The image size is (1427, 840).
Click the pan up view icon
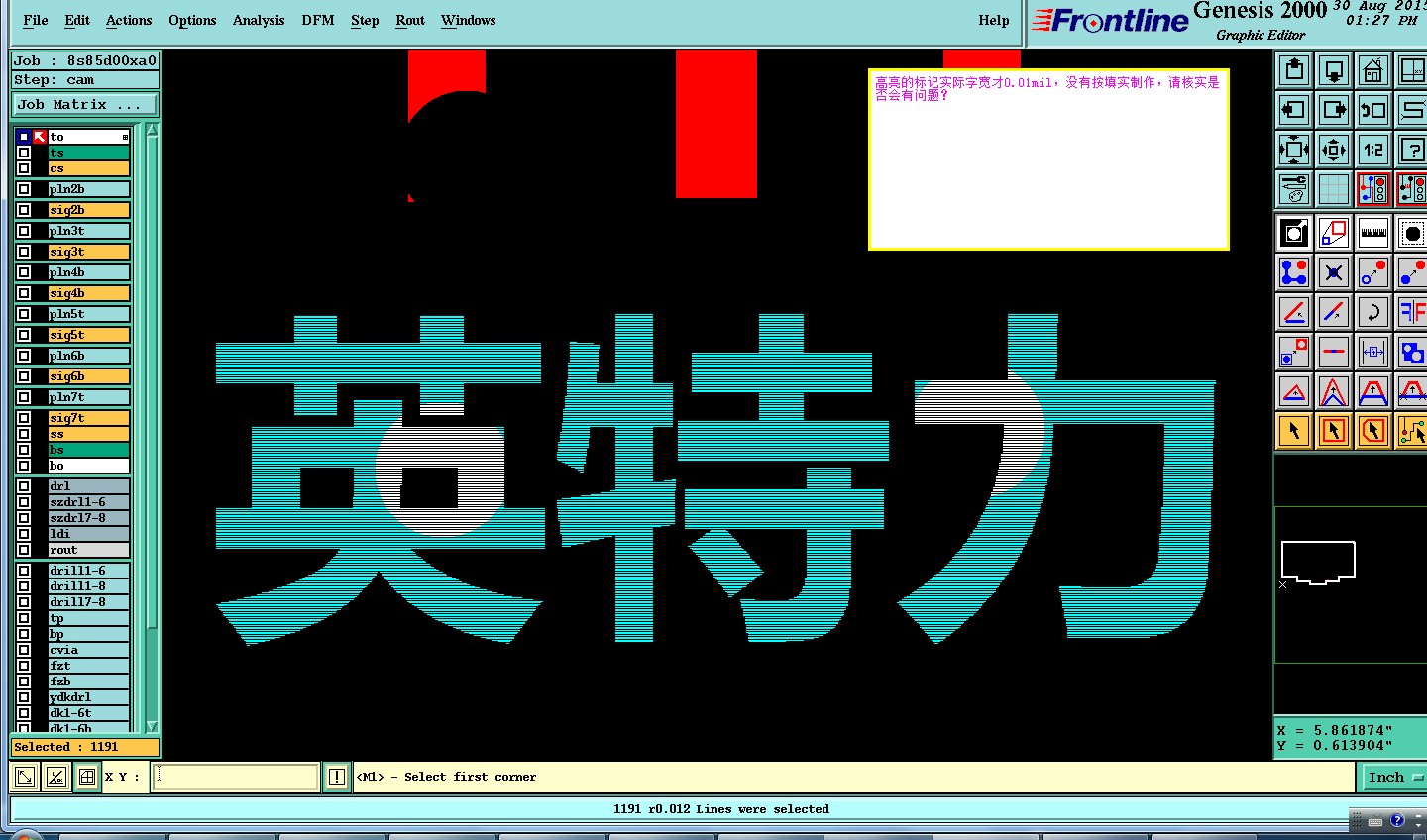pos(1294,70)
